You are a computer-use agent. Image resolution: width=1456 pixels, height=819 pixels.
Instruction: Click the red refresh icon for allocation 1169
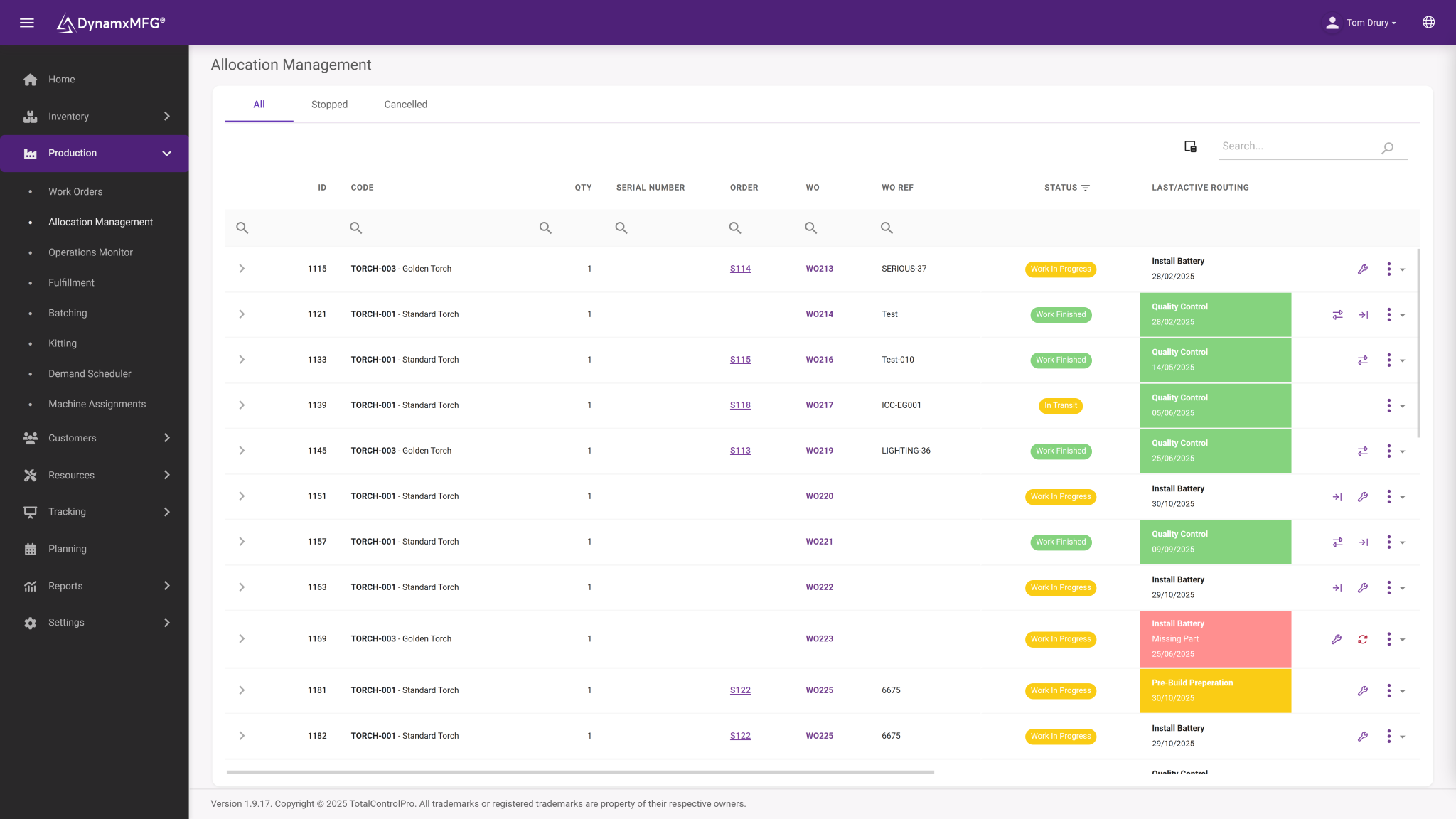(1363, 639)
